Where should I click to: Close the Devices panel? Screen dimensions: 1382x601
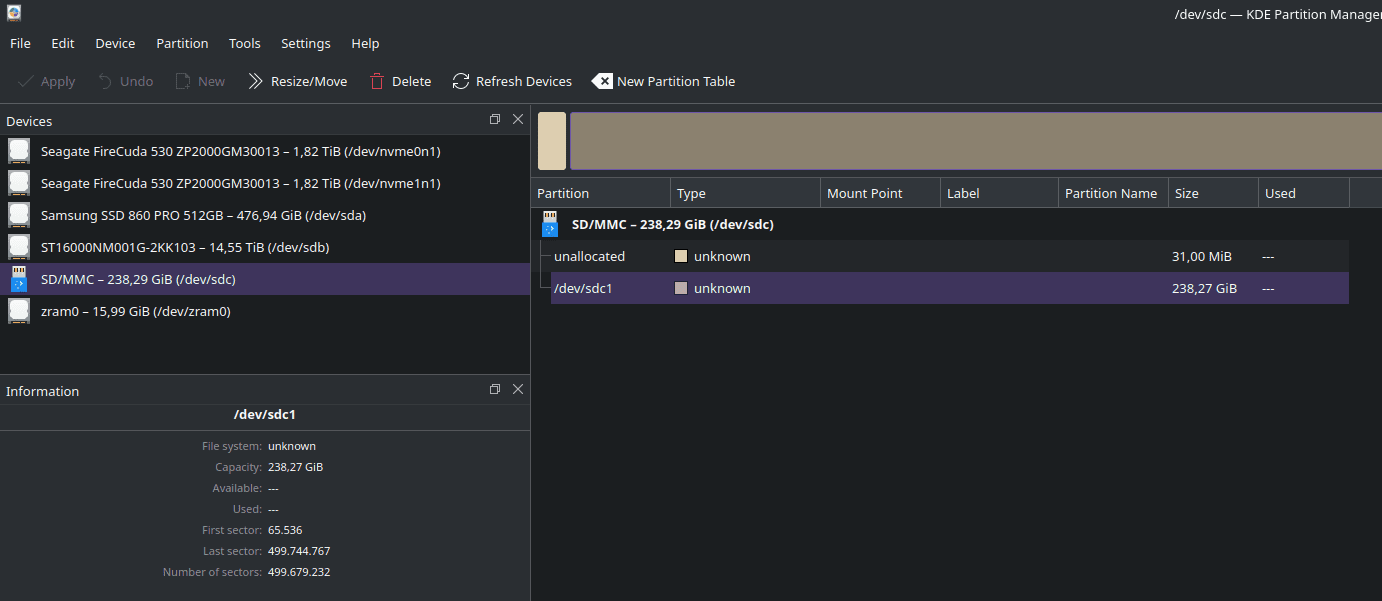(x=518, y=119)
